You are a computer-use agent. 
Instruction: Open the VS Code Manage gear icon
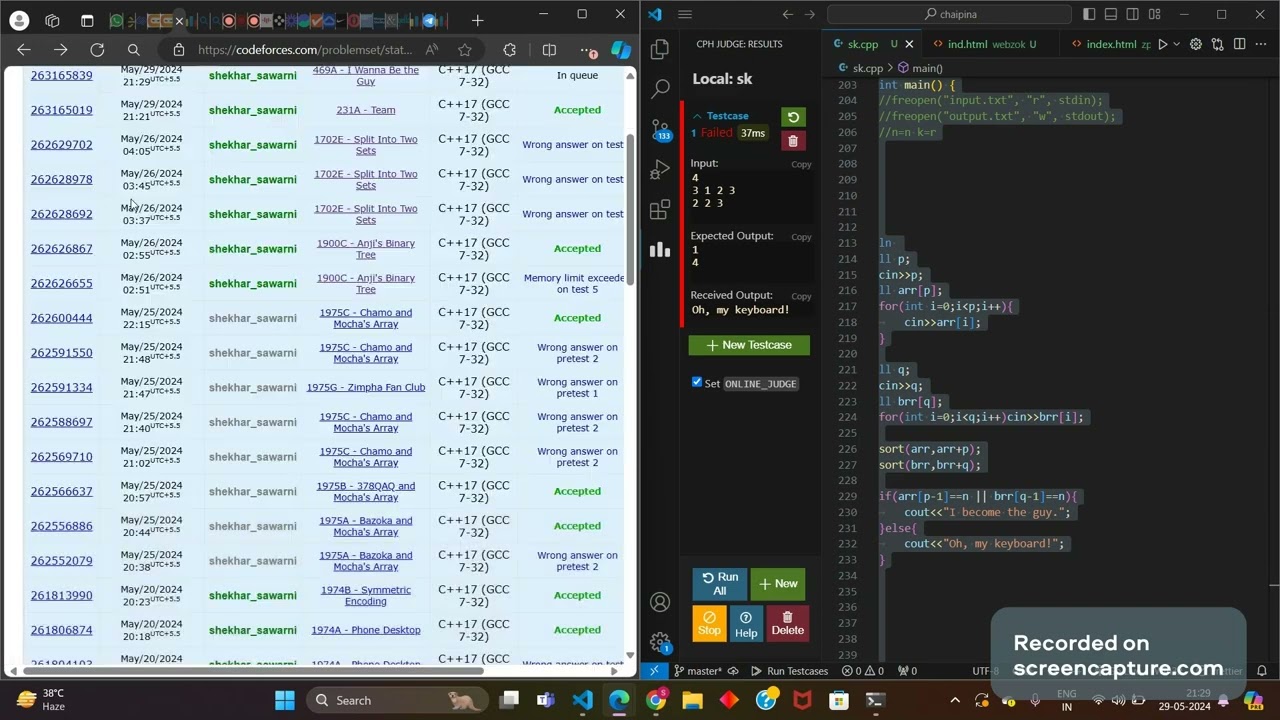(660, 642)
